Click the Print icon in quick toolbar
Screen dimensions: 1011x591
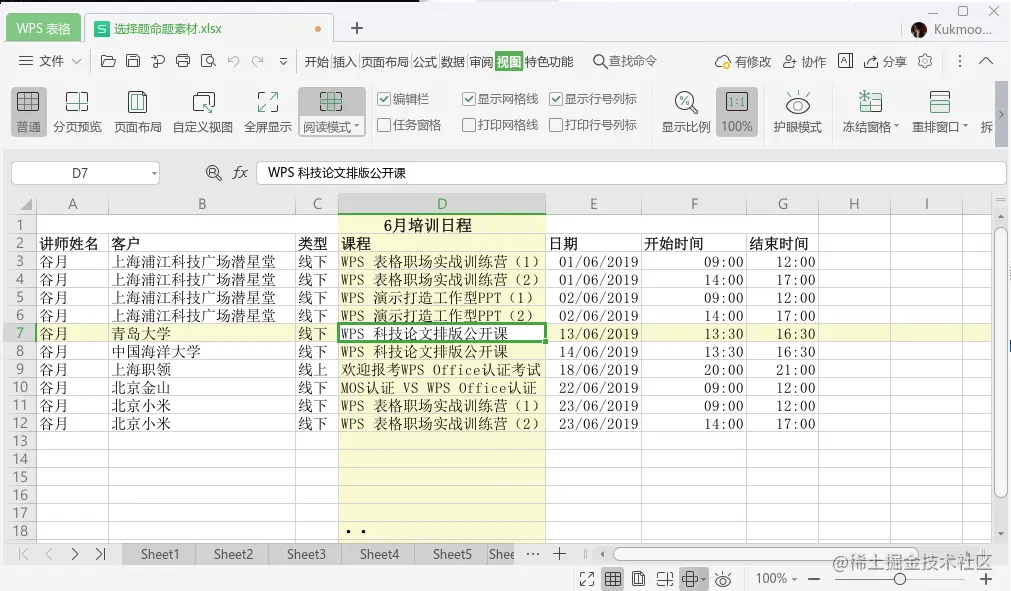[183, 61]
